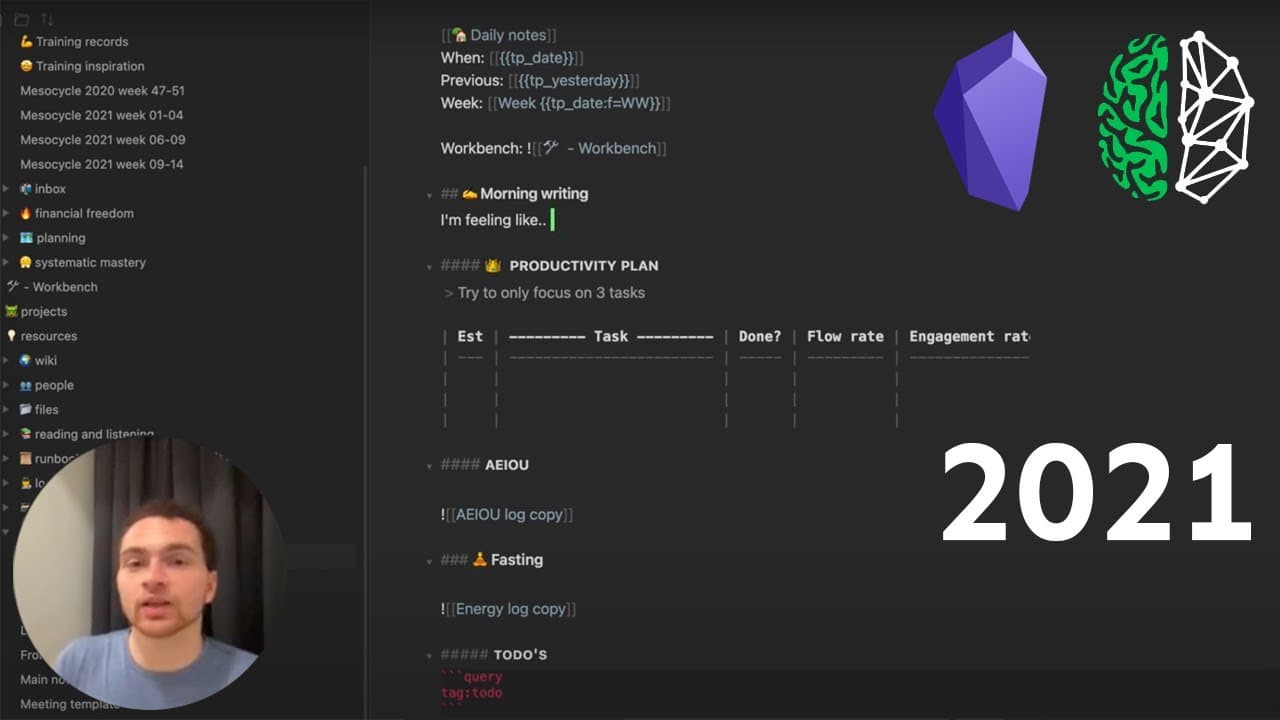Click the sidebar file list scrollbar
The width and height of the screenshot is (1280, 720).
pyautogui.click(x=364, y=440)
